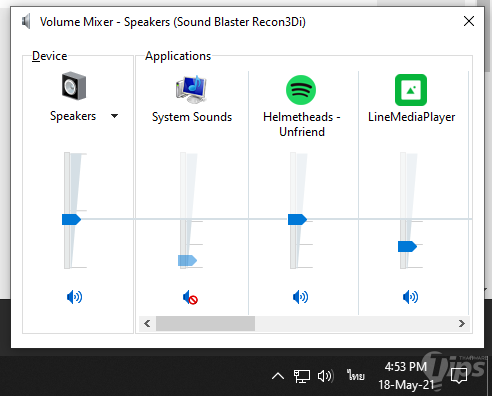This screenshot has width=492, height=396.
Task: Click the left arrow of applications scrollbar
Action: pos(147,323)
